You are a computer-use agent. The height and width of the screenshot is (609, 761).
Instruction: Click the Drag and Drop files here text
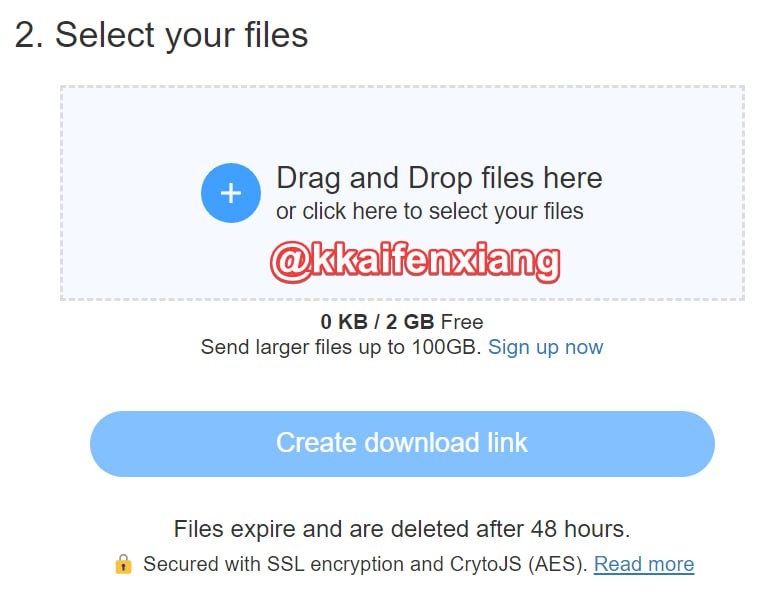coord(439,178)
